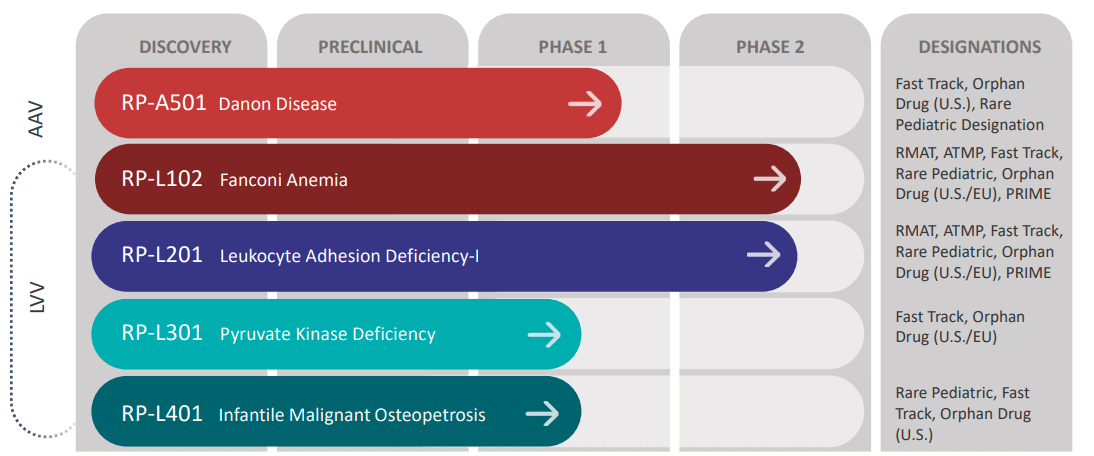
Task: Click the arrow on the RP-L301 bar
Action: pyautogui.click(x=544, y=335)
